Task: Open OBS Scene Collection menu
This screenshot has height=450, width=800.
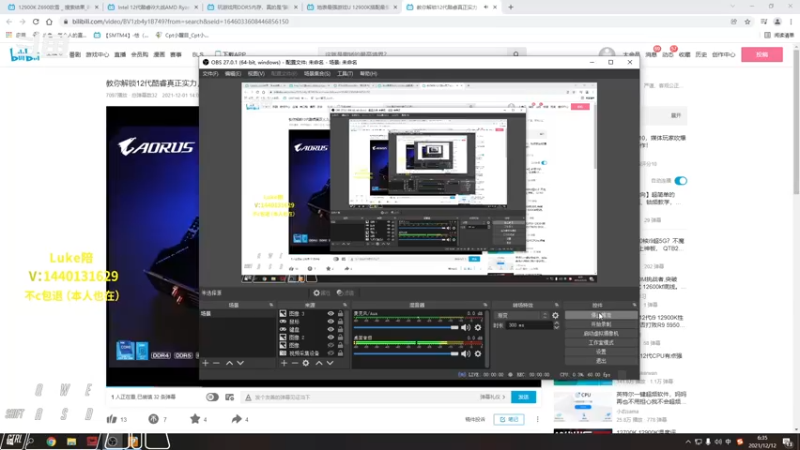Action: tap(317, 73)
